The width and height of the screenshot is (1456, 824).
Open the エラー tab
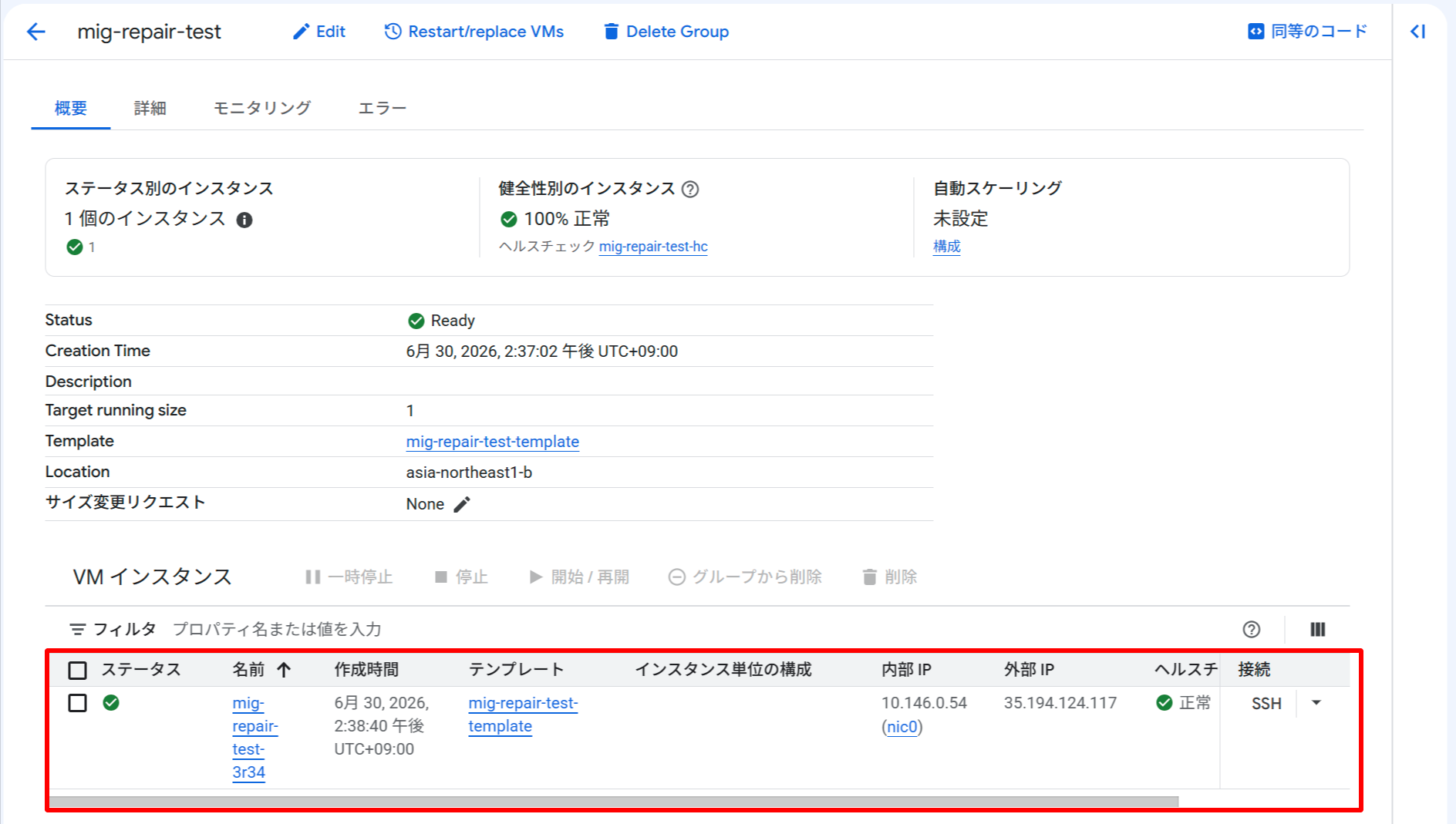tap(383, 108)
